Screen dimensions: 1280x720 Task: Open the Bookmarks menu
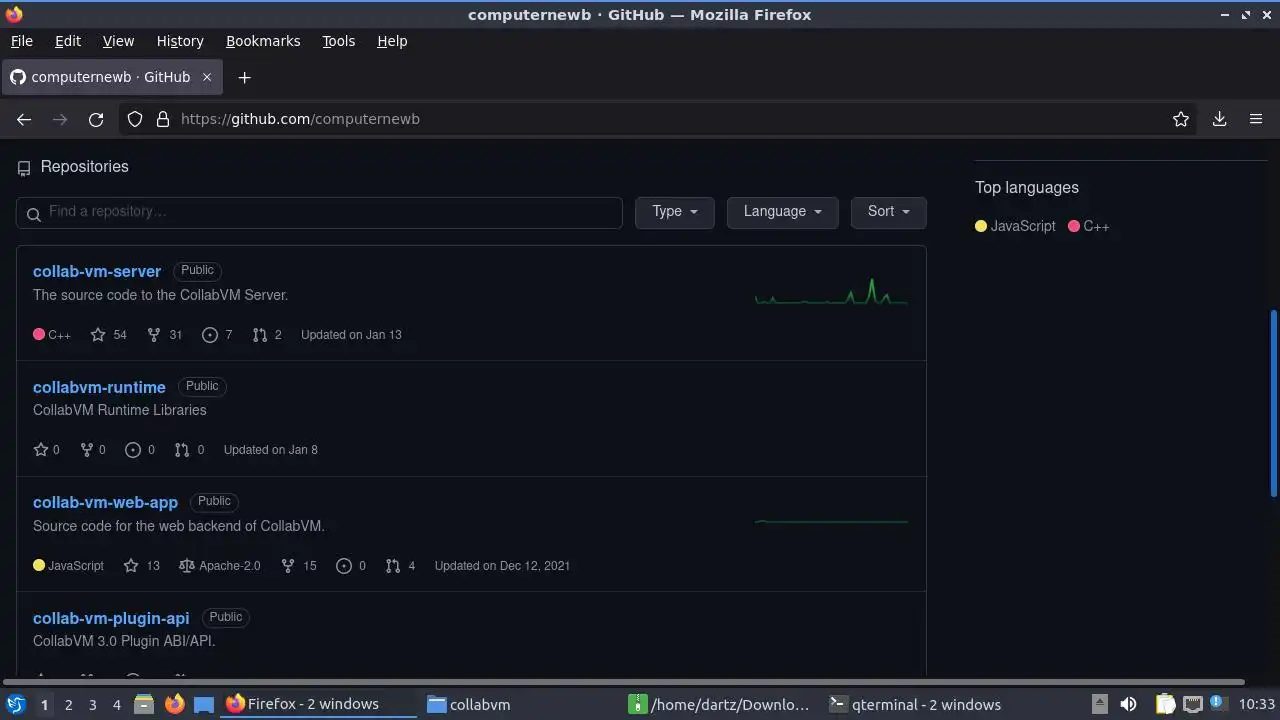263,41
